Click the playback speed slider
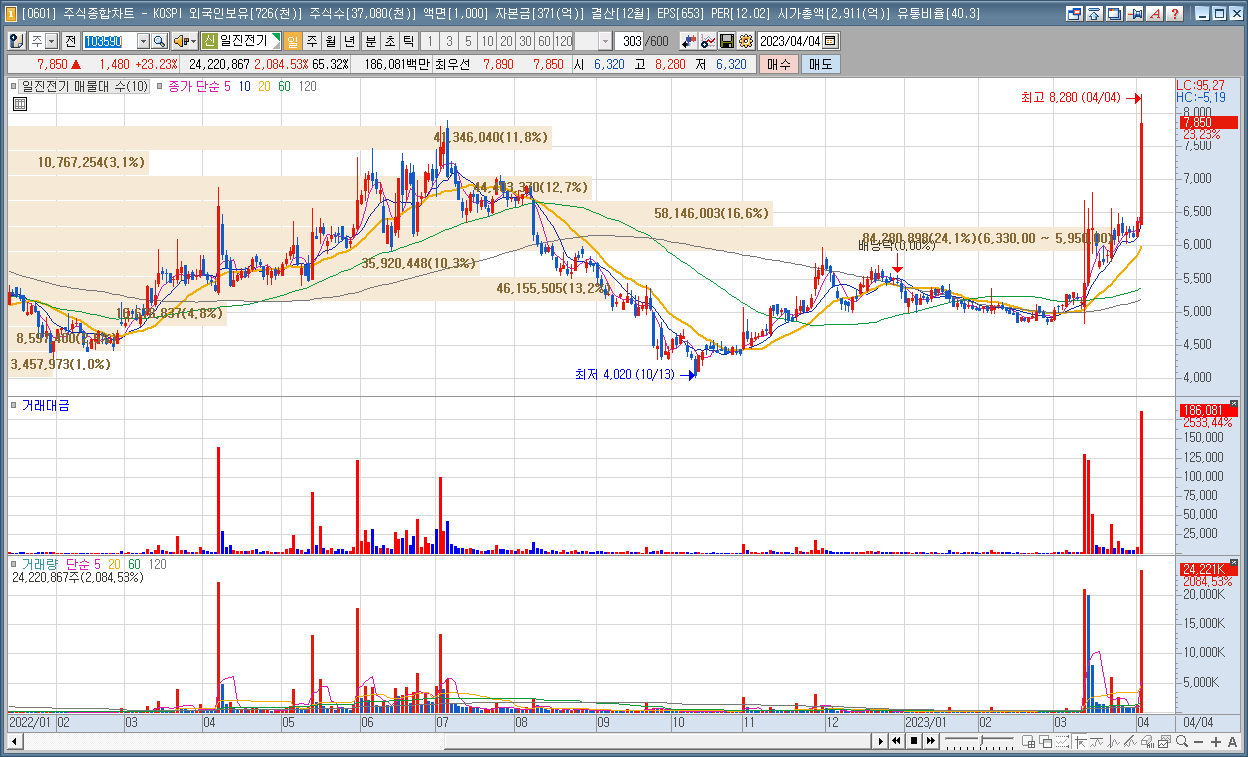The height and width of the screenshot is (757, 1248). point(980,741)
